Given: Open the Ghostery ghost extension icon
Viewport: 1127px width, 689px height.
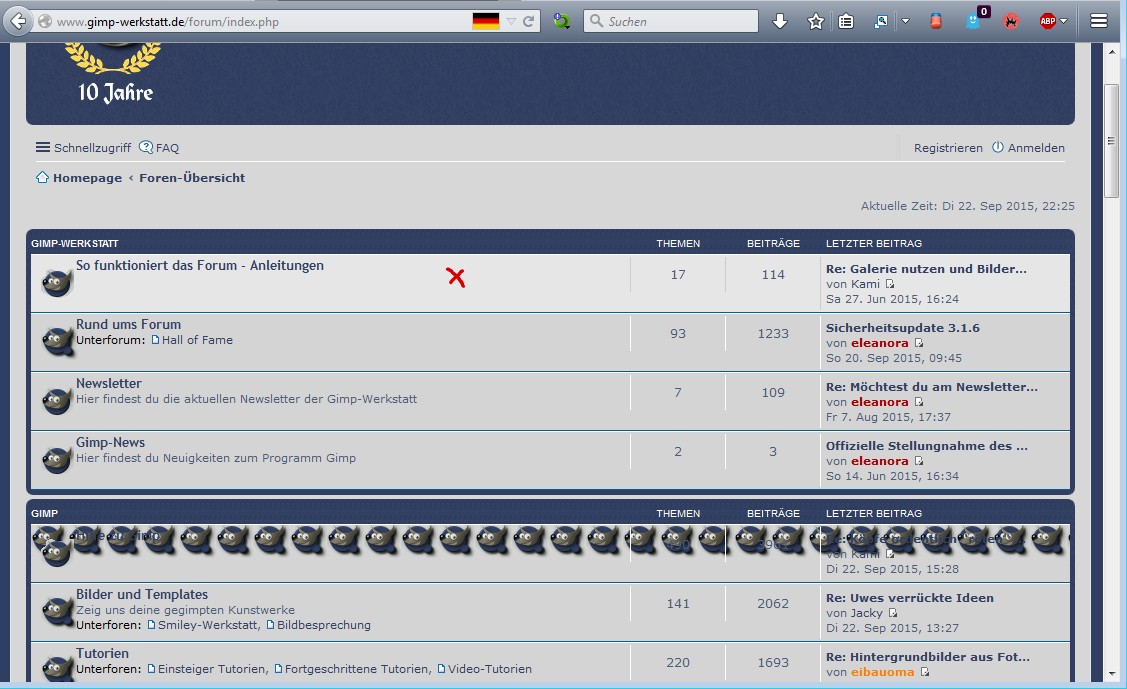Looking at the screenshot, I should tap(973, 22).
